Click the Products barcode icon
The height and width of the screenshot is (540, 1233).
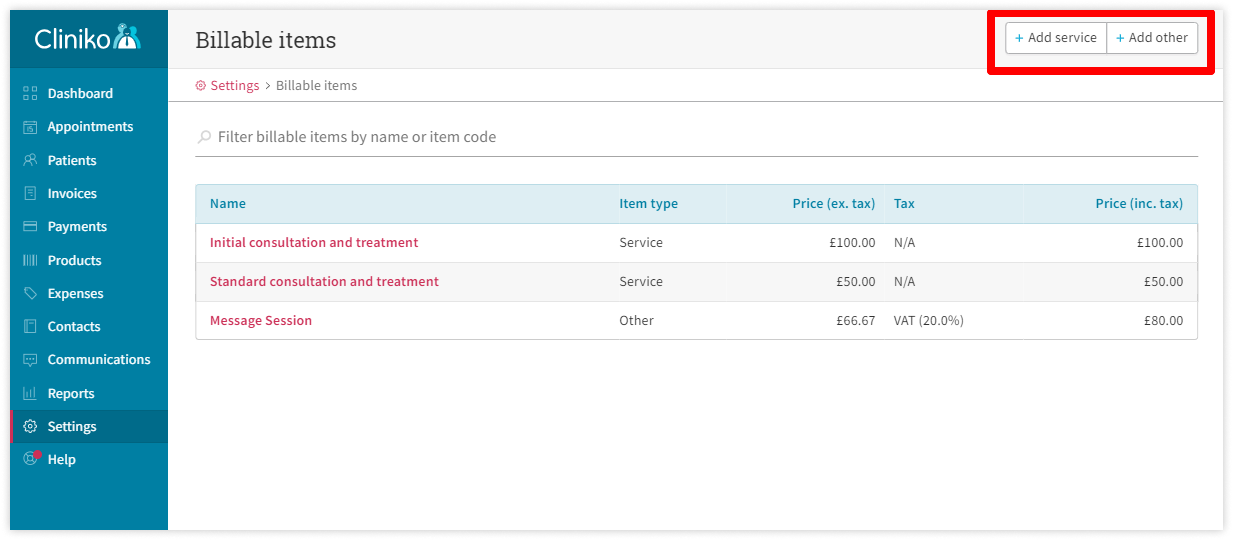[x=30, y=260]
